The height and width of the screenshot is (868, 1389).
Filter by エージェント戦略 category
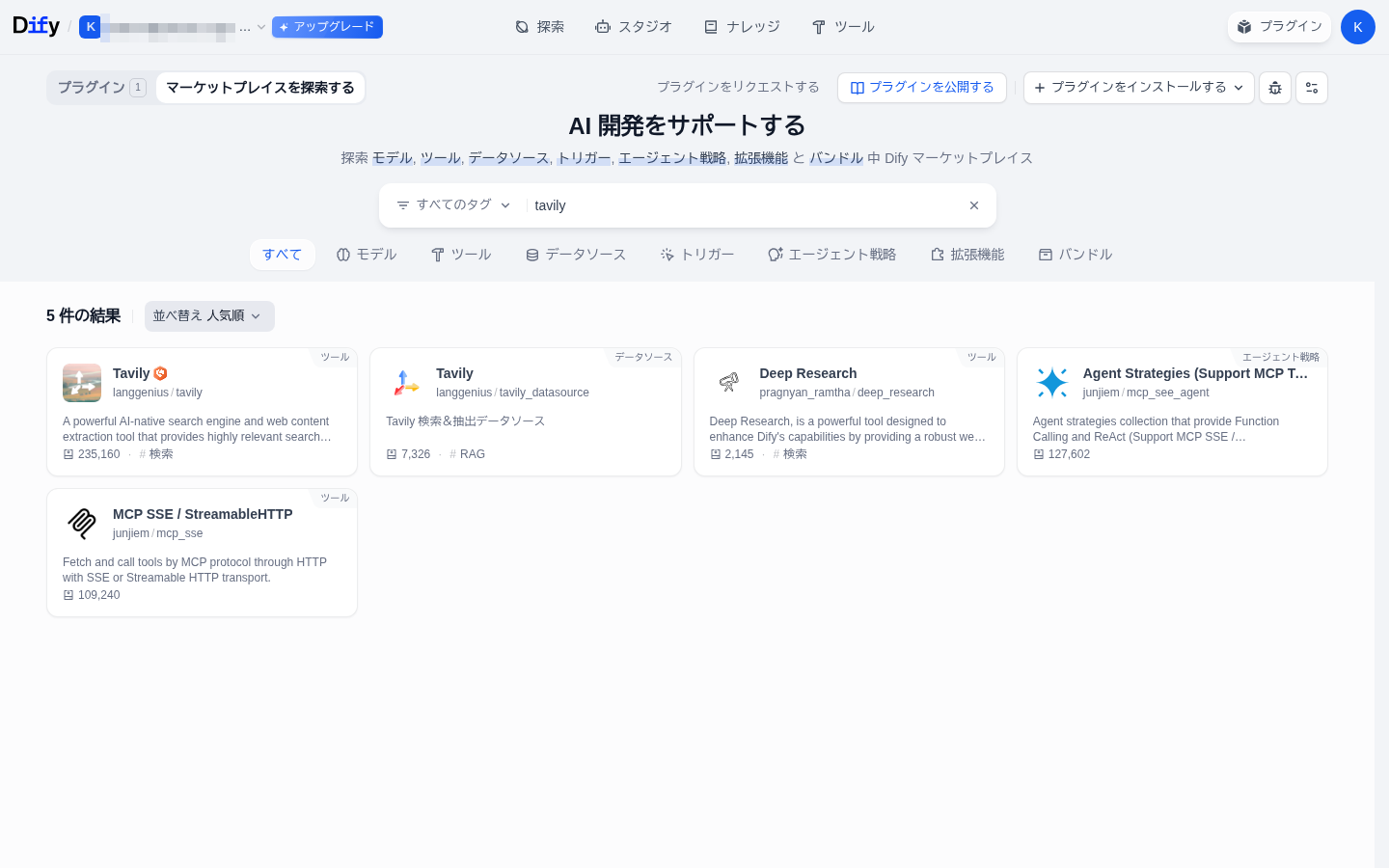pos(832,255)
